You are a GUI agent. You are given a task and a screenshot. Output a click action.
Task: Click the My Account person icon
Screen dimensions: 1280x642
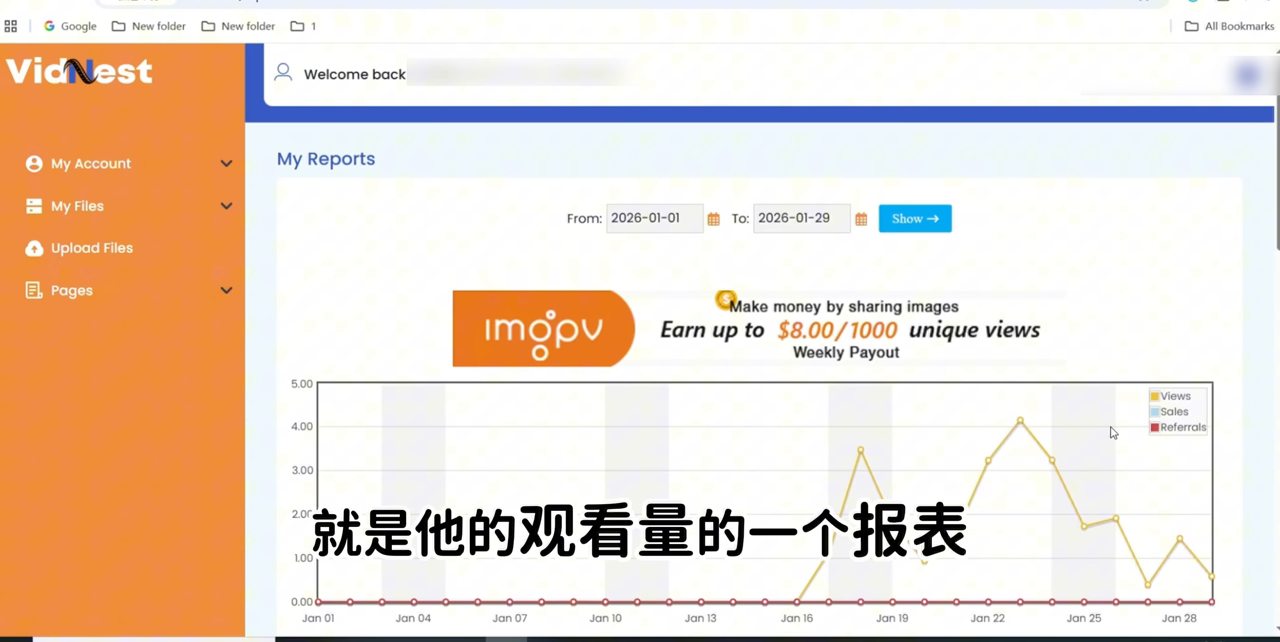pyautogui.click(x=34, y=164)
